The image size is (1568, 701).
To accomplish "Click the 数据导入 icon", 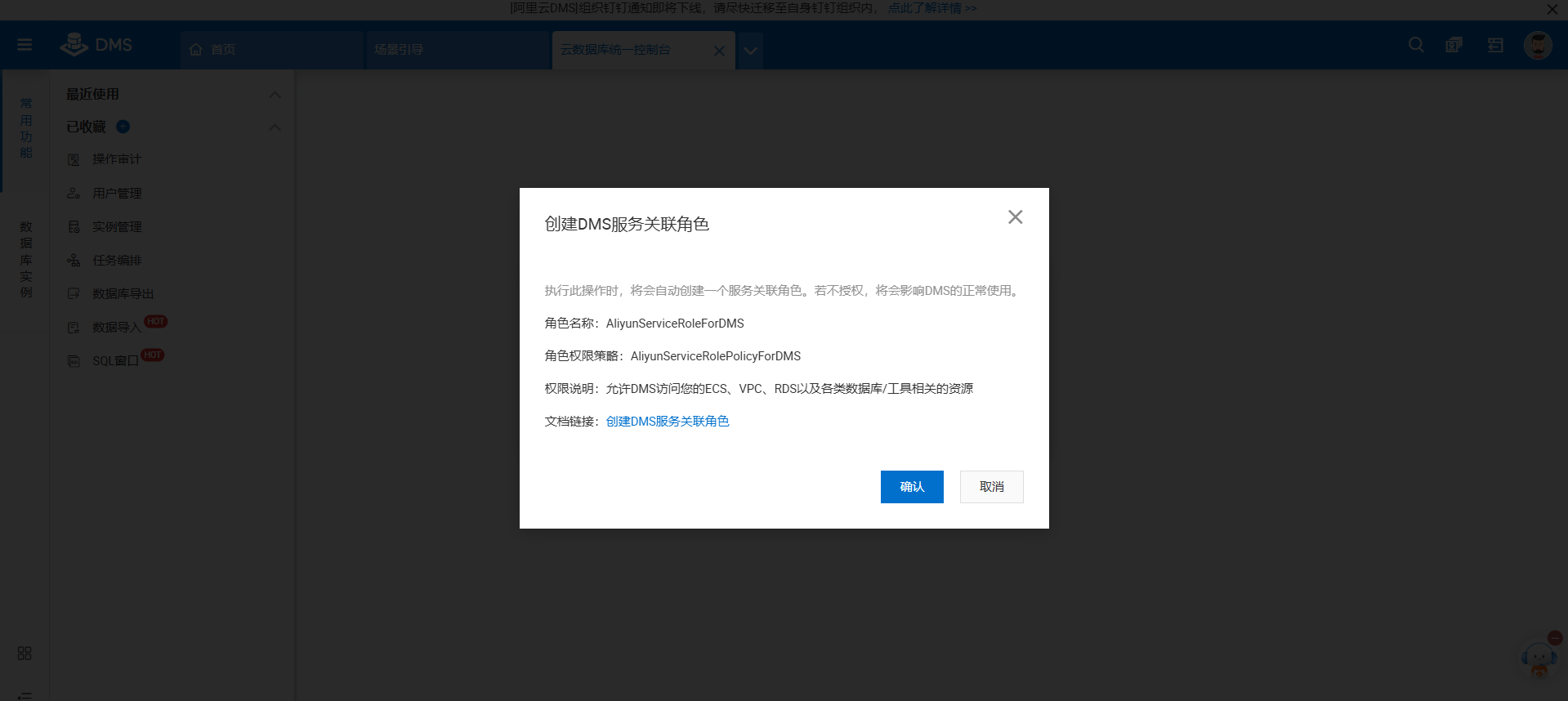I will tap(74, 328).
